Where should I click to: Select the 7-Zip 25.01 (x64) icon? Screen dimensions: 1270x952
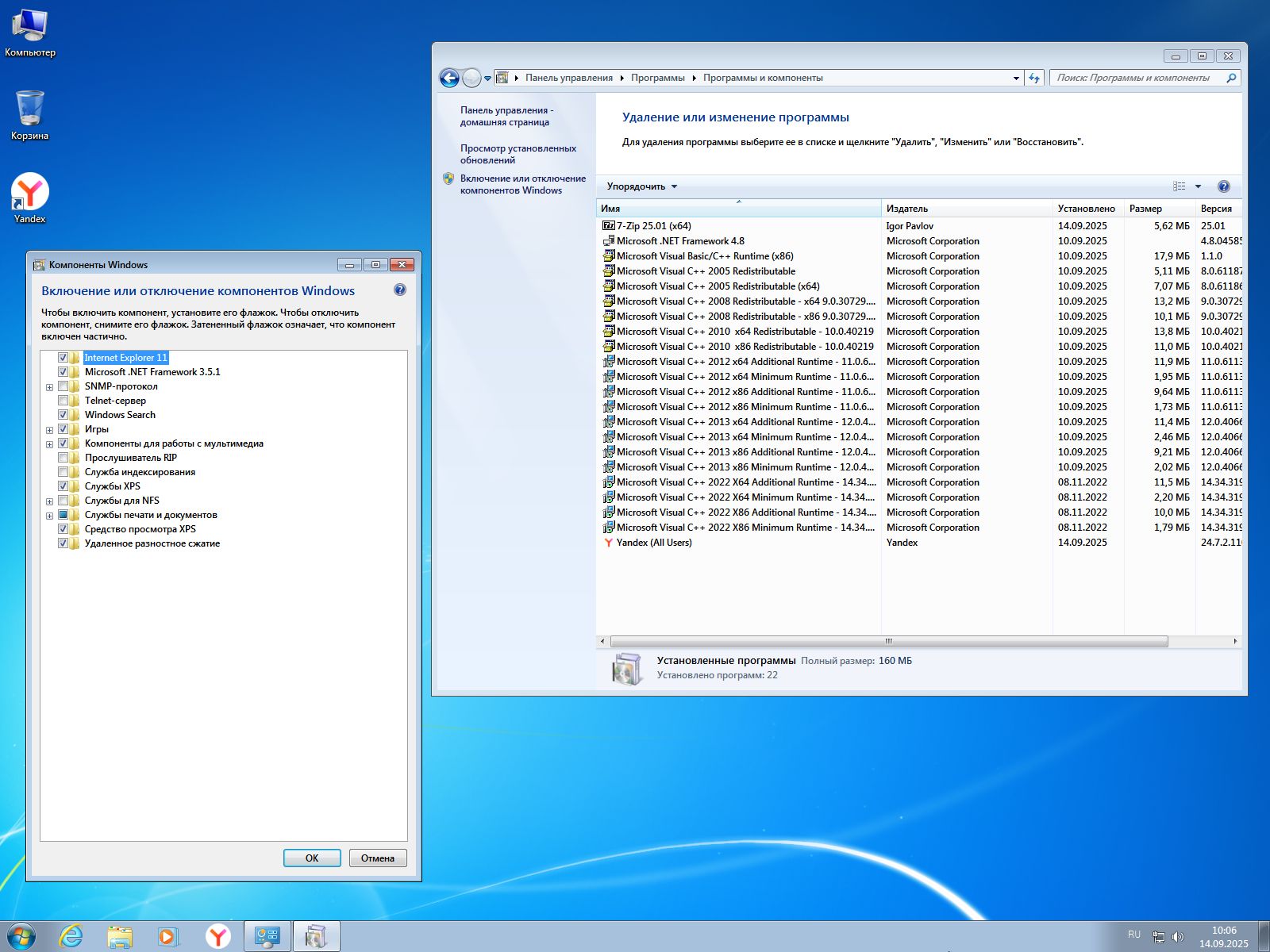tap(609, 226)
